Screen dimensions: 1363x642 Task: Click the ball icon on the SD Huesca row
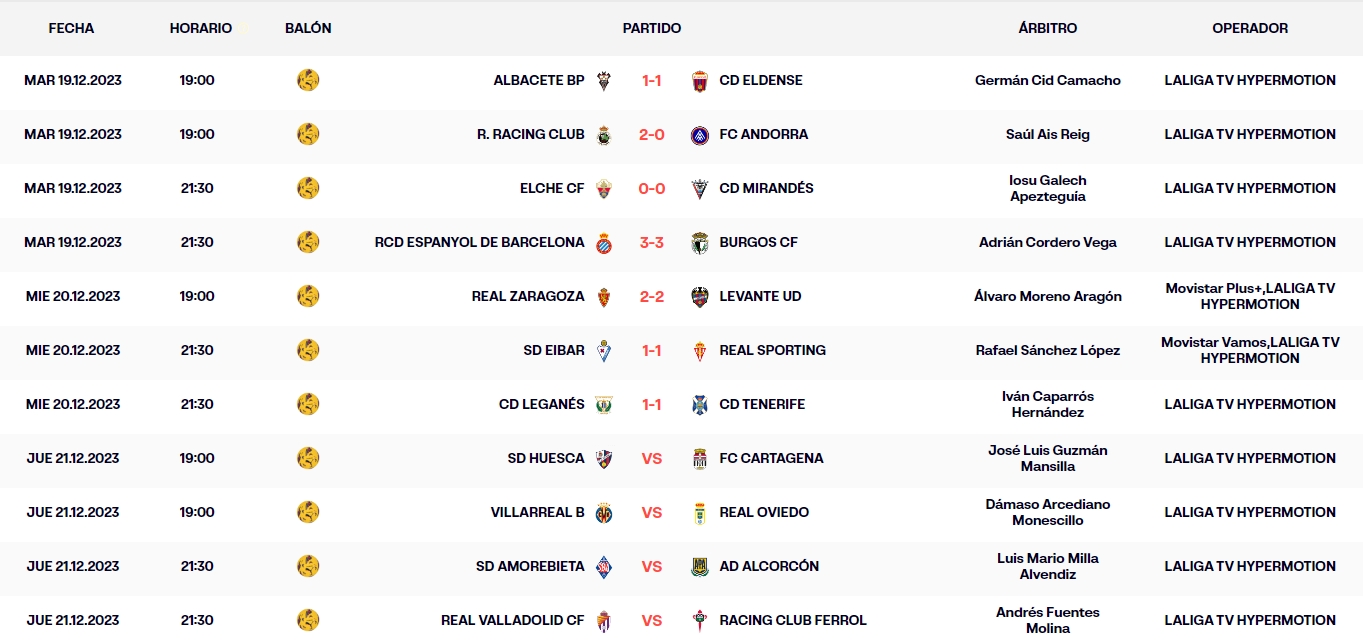click(x=308, y=458)
